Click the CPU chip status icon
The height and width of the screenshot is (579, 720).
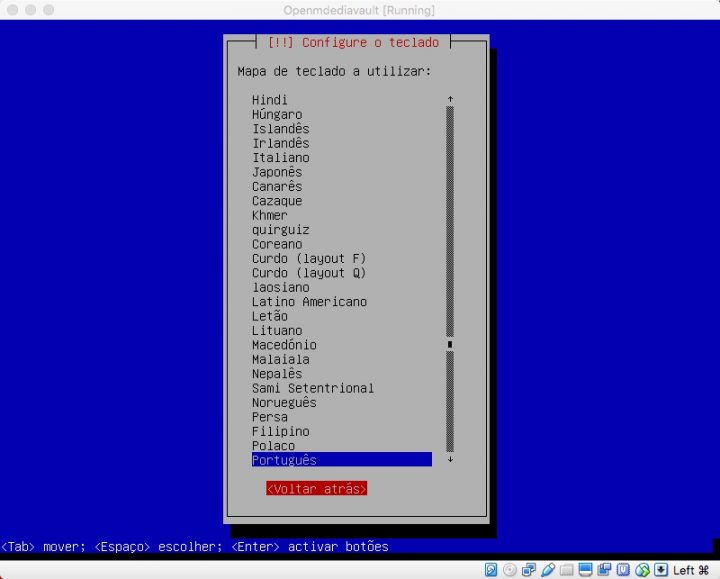coord(623,570)
